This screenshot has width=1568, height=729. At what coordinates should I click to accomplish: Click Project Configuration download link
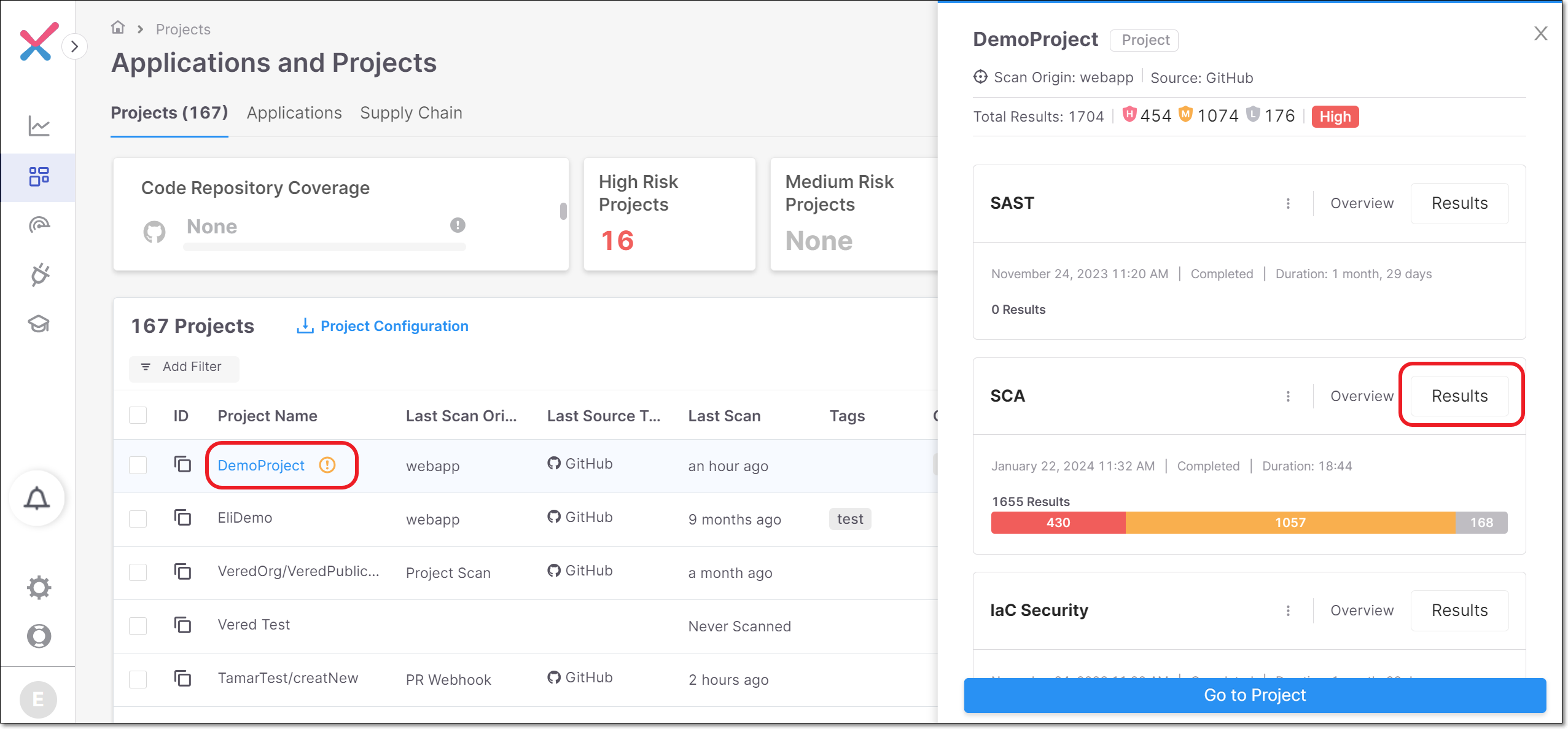pos(383,326)
